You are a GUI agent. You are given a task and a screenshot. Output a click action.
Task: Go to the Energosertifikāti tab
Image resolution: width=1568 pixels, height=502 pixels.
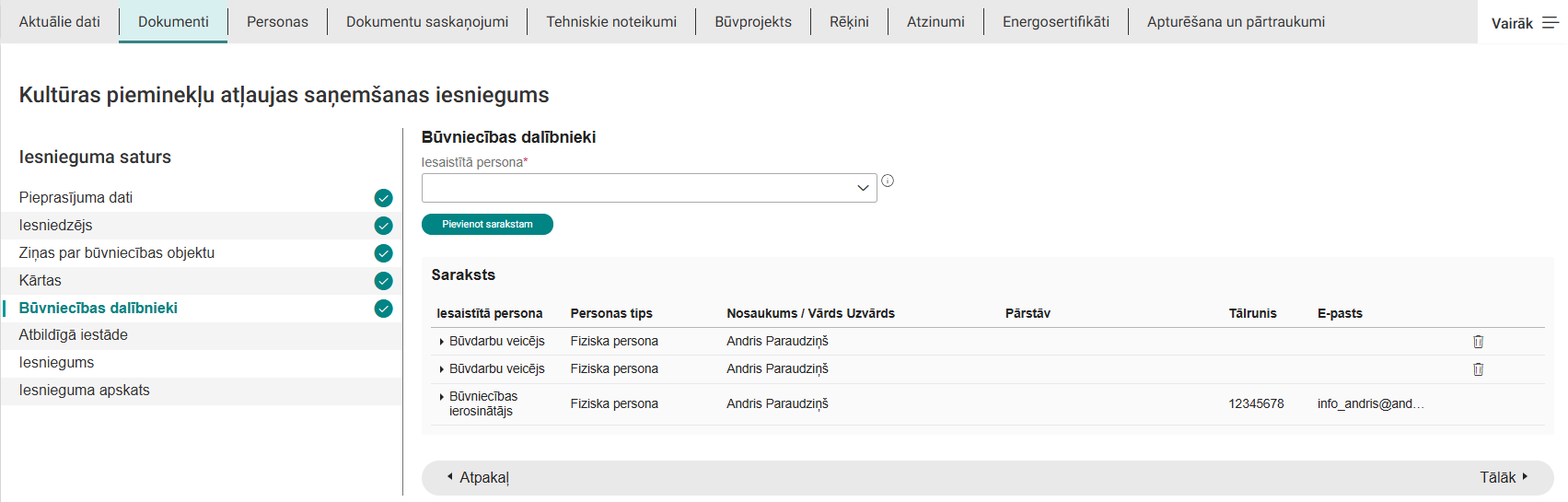[x=1055, y=21]
